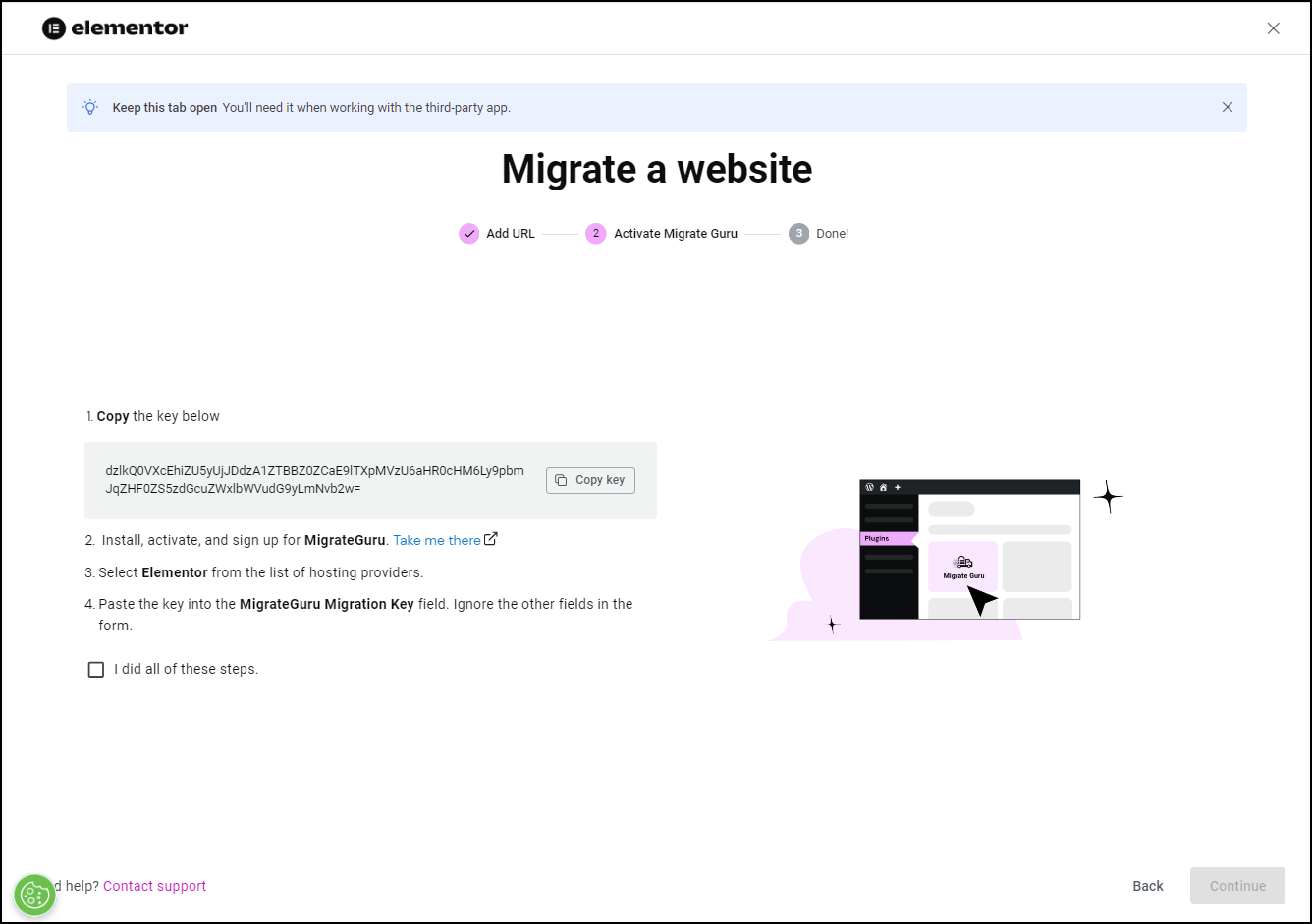
Task: Click the 'Migrate a website' heading
Action: pos(656,169)
